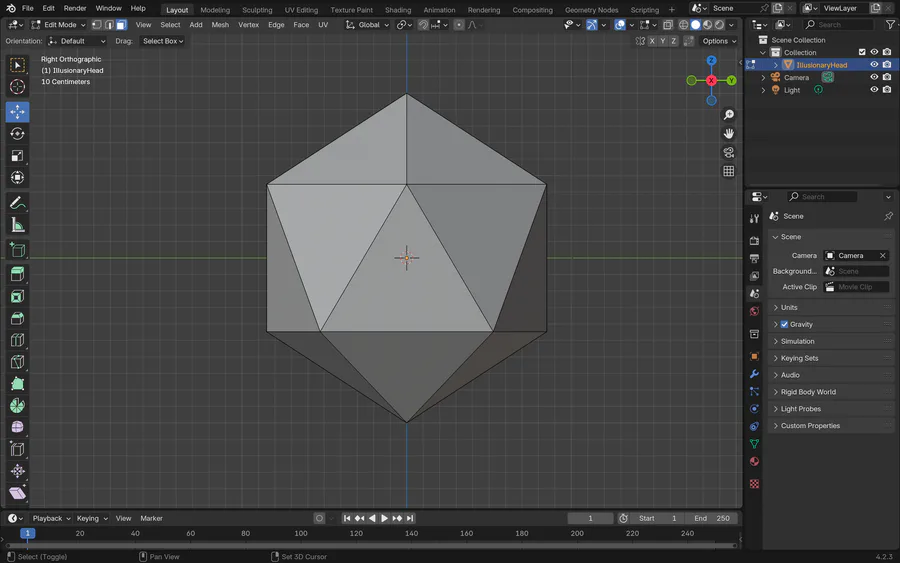
Task: Select the Smooth vertices tool
Action: coord(17,427)
